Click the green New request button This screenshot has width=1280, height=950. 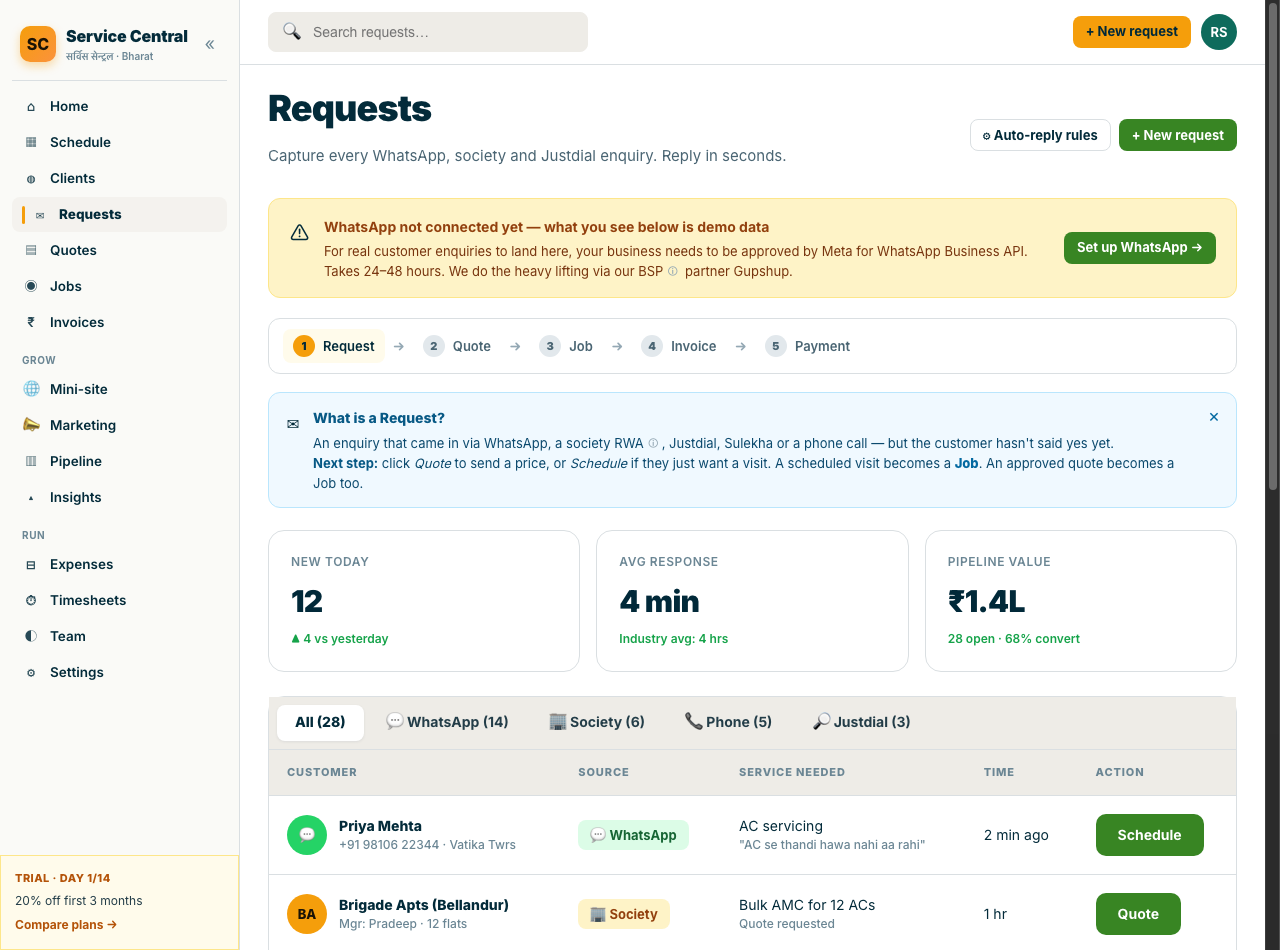click(x=1178, y=135)
